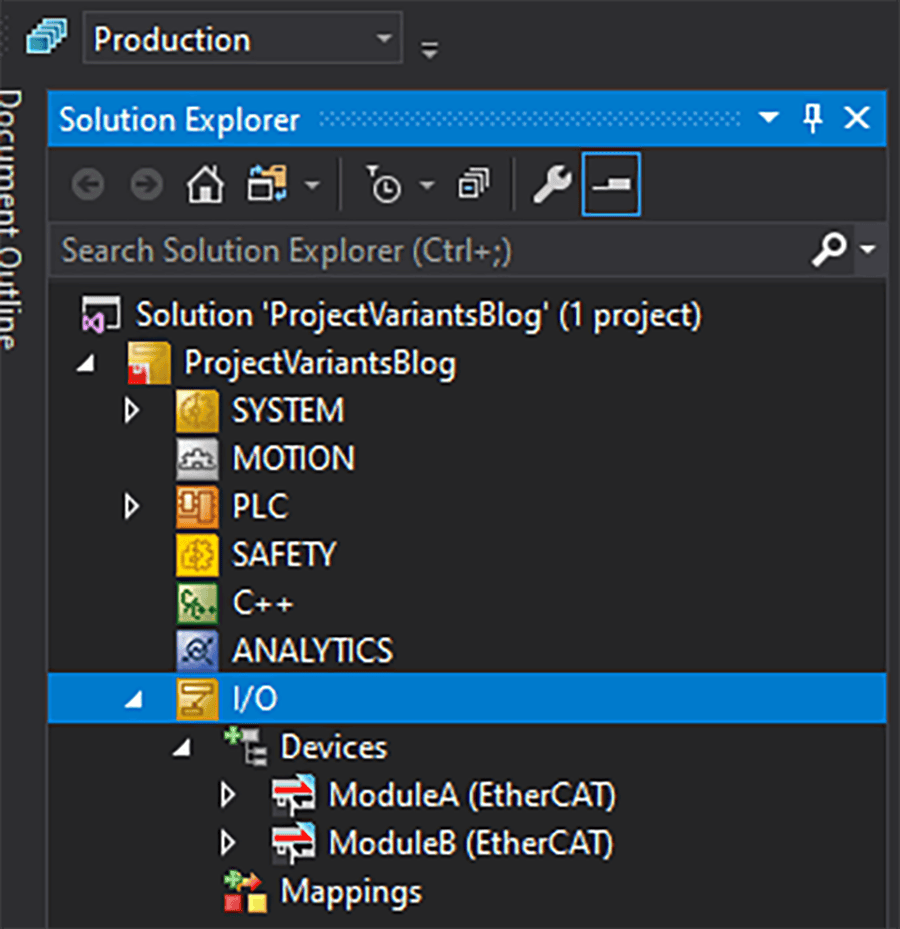
Task: Open toolbar options overflow beside Production
Action: pyautogui.click(x=429, y=50)
